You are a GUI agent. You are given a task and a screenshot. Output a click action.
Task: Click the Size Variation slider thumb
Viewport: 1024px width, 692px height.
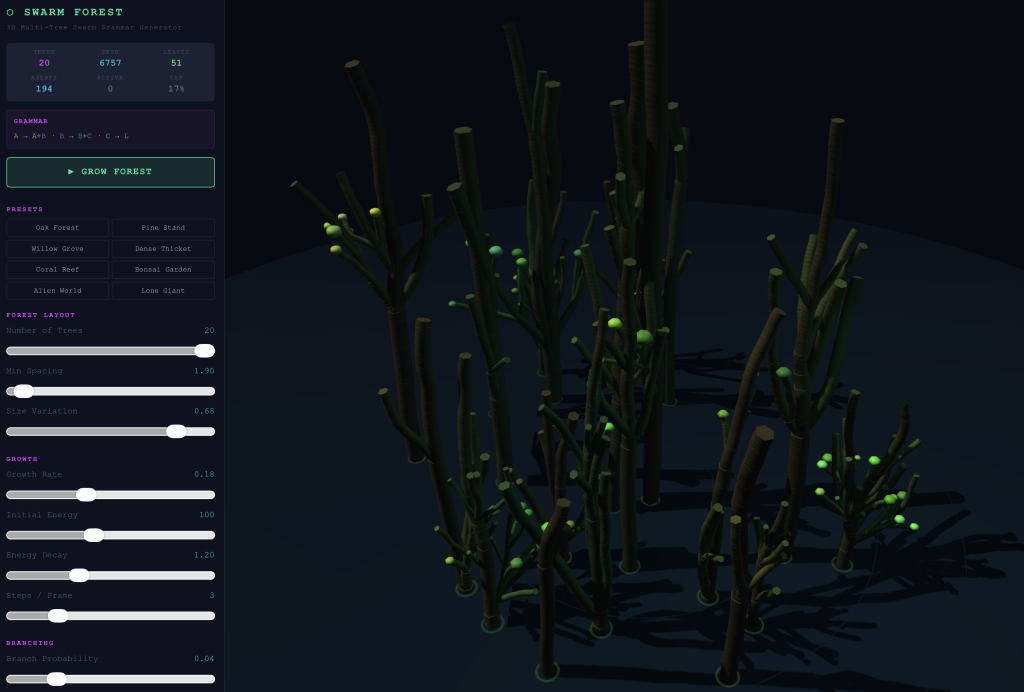point(176,432)
